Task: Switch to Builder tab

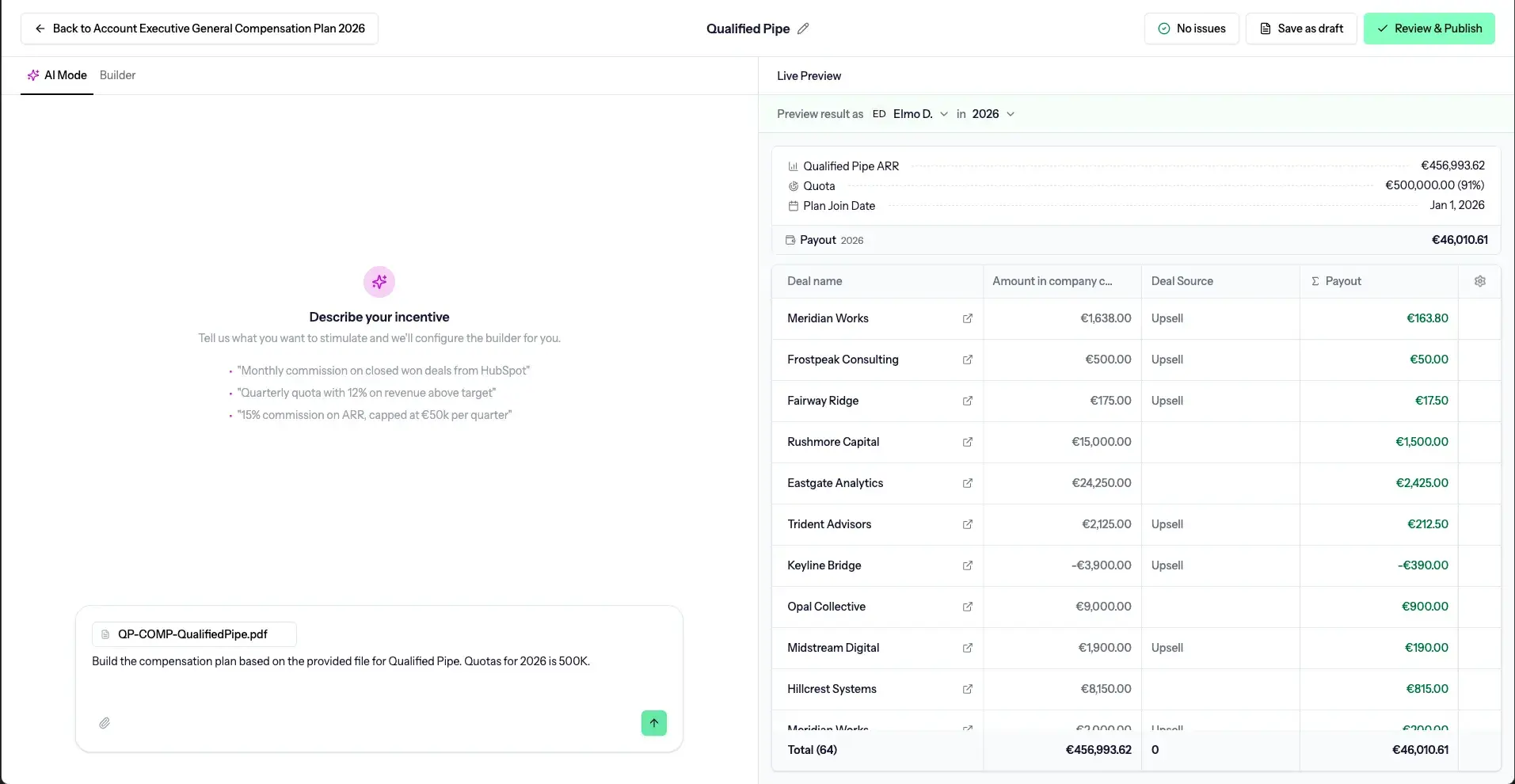Action: point(118,75)
